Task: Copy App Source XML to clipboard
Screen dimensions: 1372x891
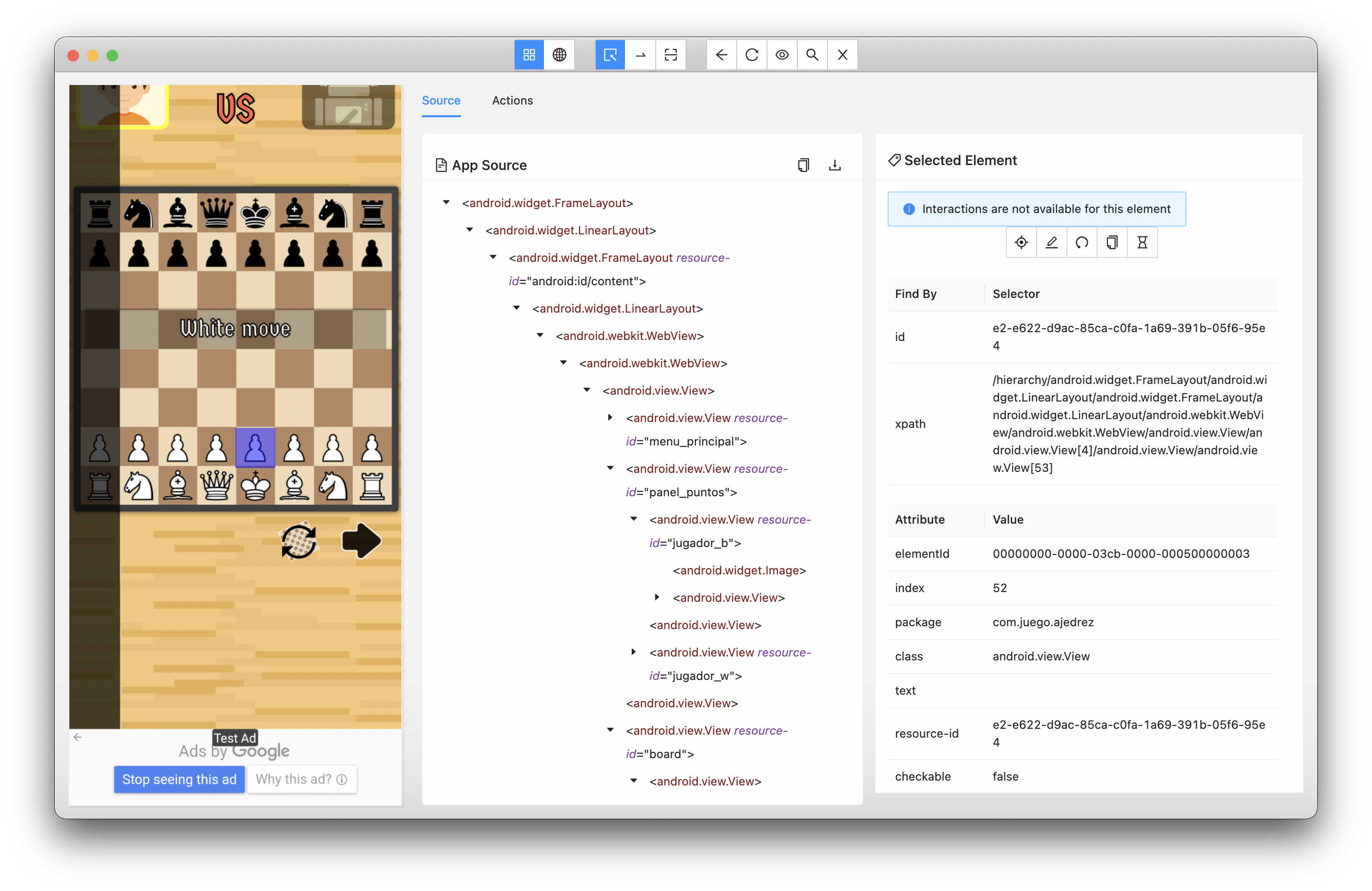Action: 803,166
